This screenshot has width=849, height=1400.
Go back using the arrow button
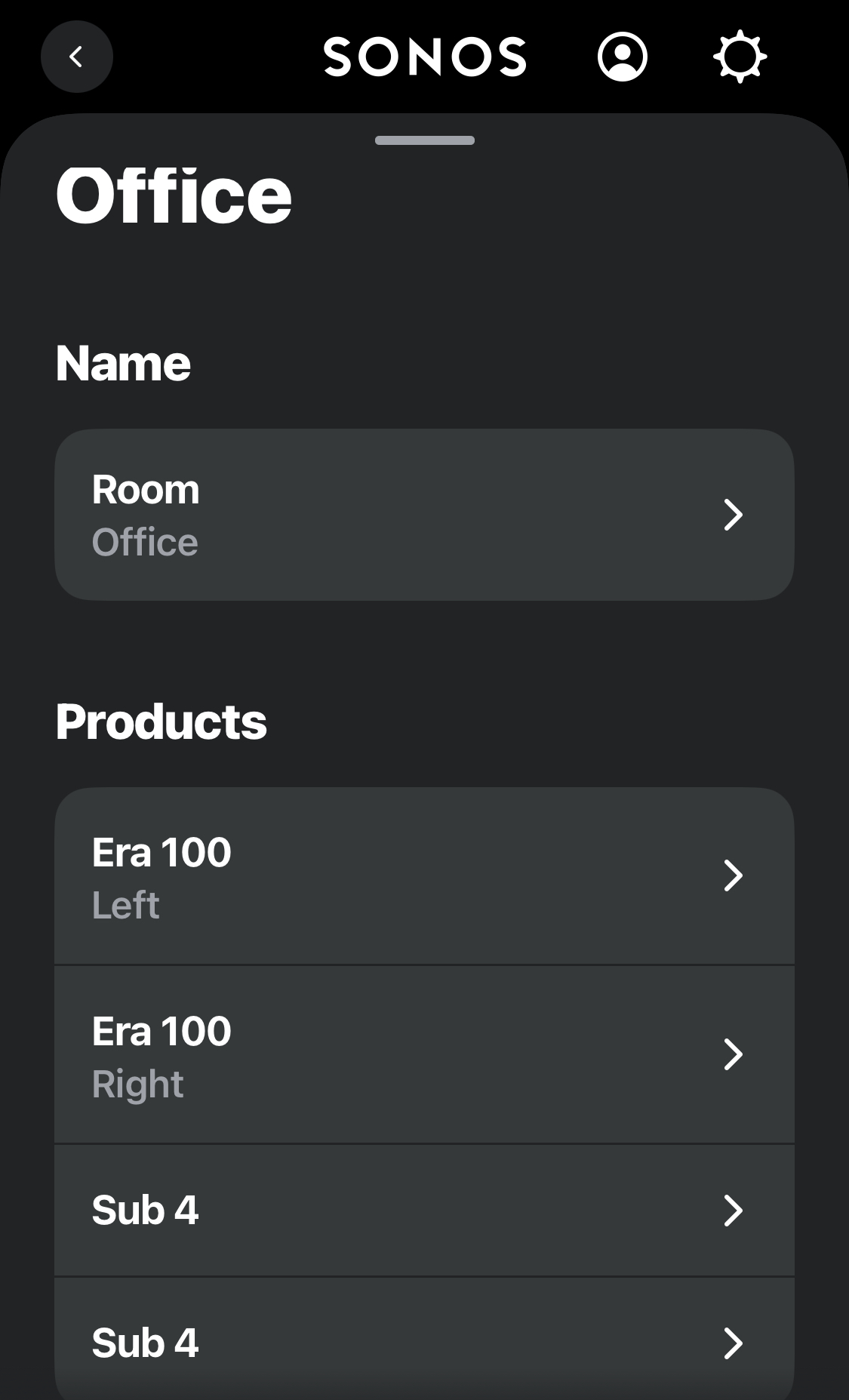point(76,57)
